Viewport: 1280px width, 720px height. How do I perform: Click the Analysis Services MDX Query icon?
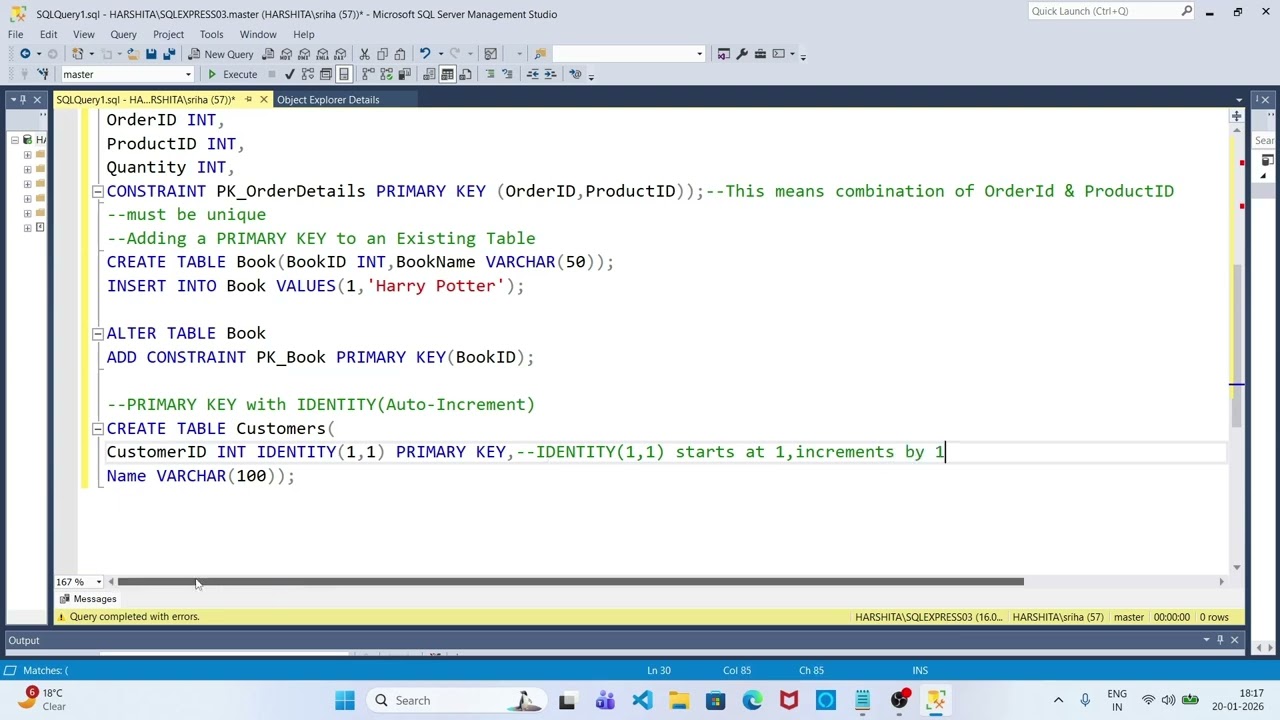pyautogui.click(x=286, y=54)
